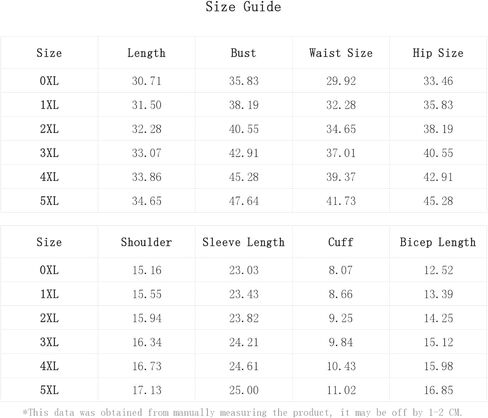This screenshot has height=418, width=488.
Task: Click the 5XL sleeve length value 25.00
Action: coord(244,390)
